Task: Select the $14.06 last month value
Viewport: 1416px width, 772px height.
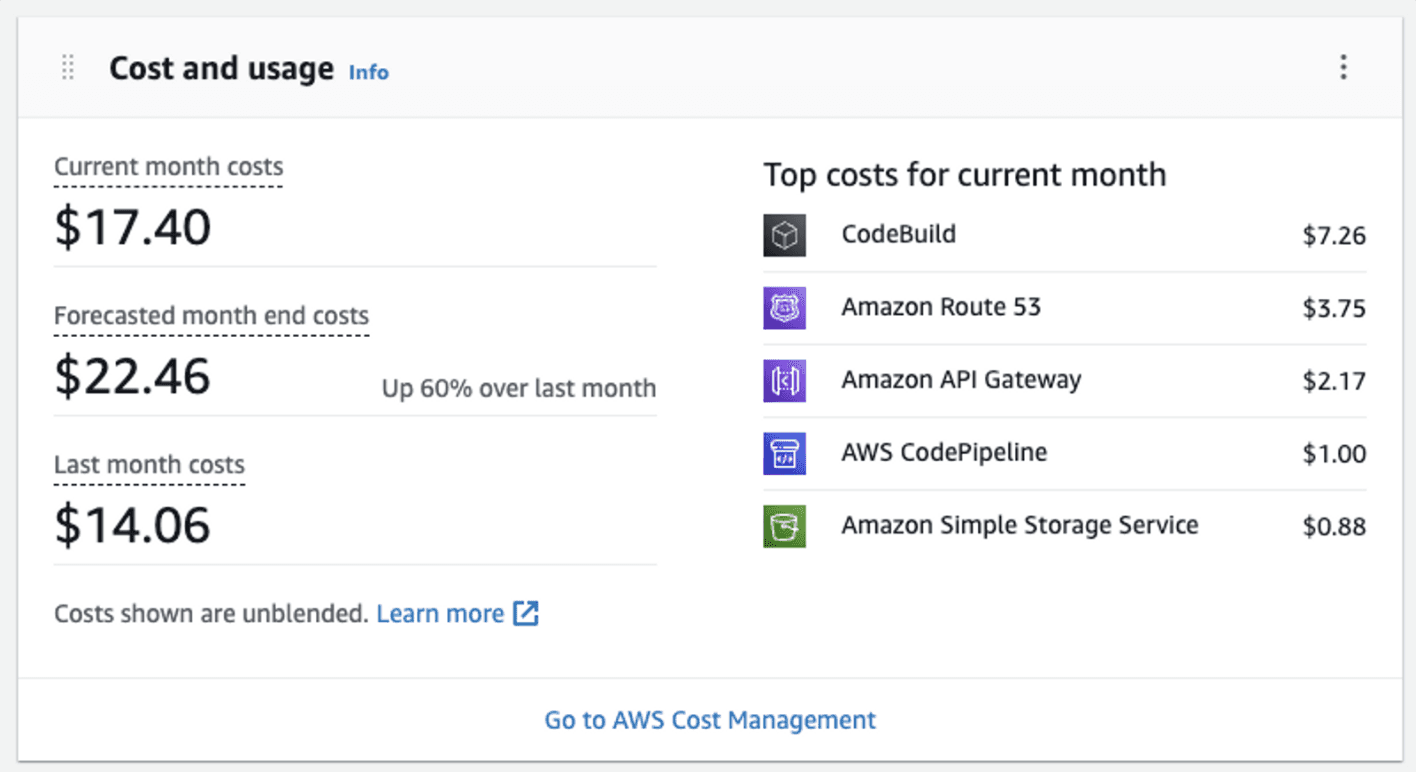Action: point(132,525)
